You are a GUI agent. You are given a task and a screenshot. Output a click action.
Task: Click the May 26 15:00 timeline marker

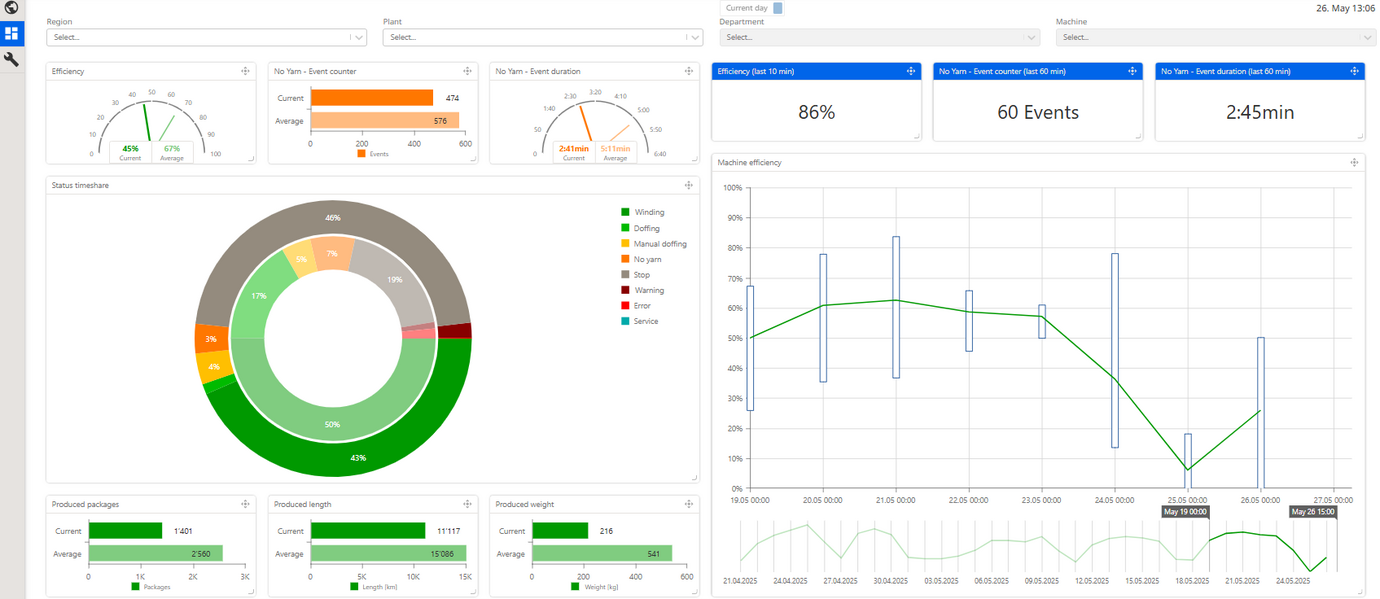coord(1313,511)
